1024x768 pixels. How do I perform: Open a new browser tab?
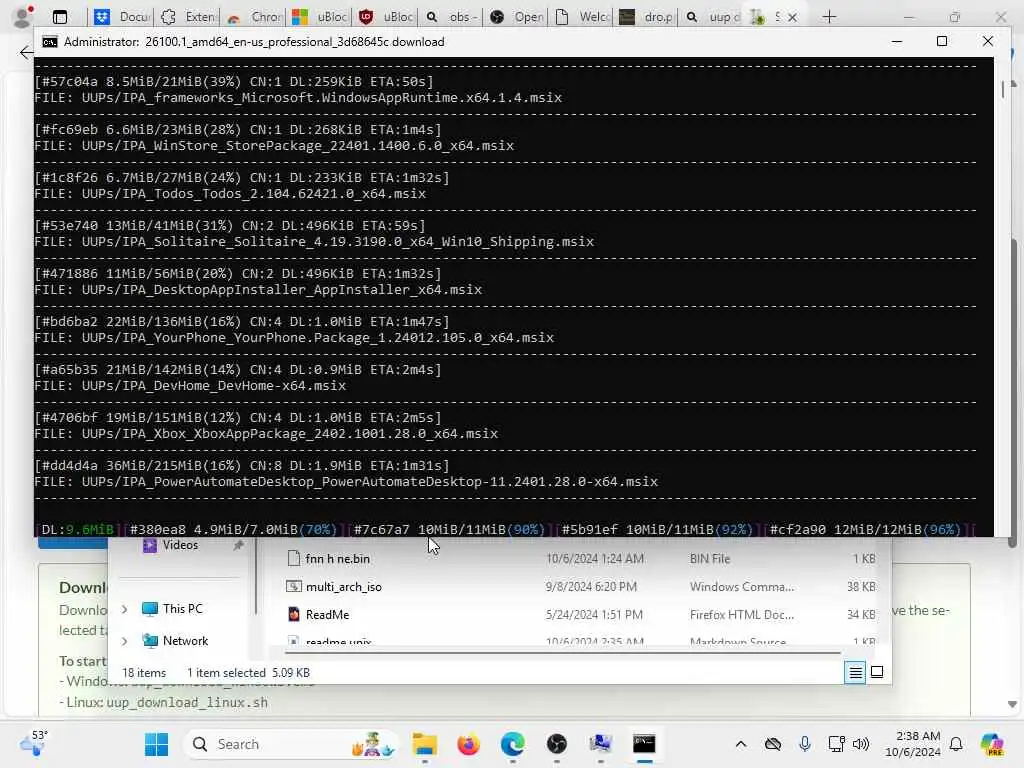829,17
